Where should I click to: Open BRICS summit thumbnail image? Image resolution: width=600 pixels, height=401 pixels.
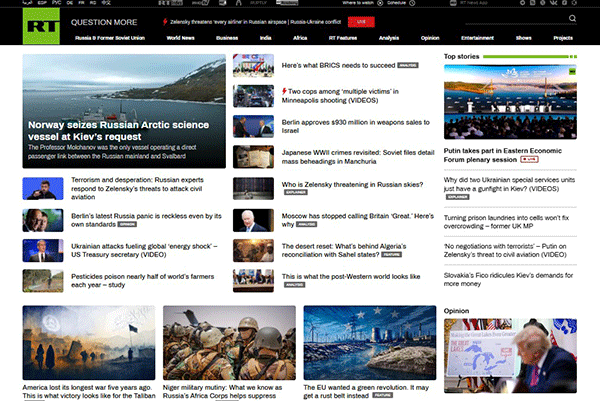253,65
